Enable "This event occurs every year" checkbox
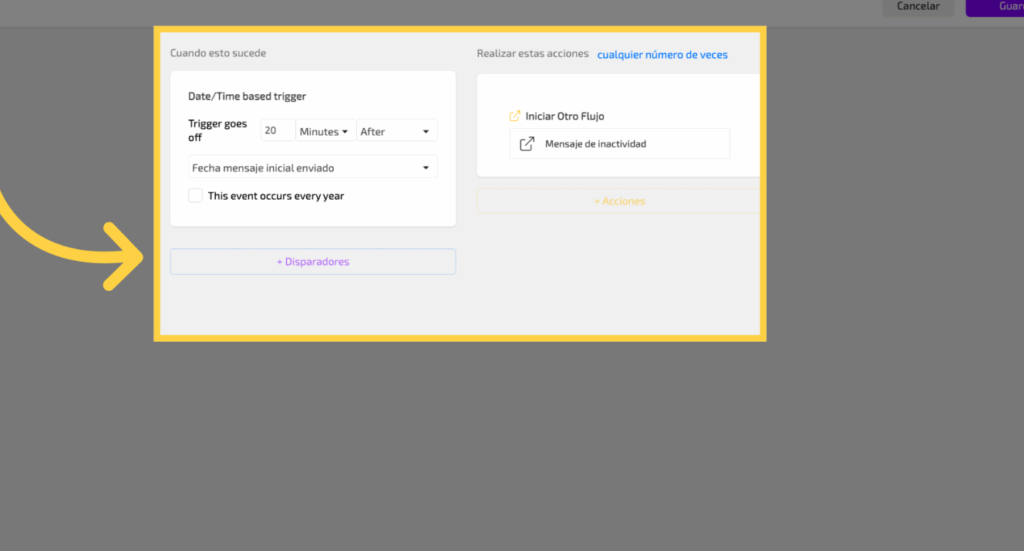This screenshot has width=1024, height=551. (196, 196)
